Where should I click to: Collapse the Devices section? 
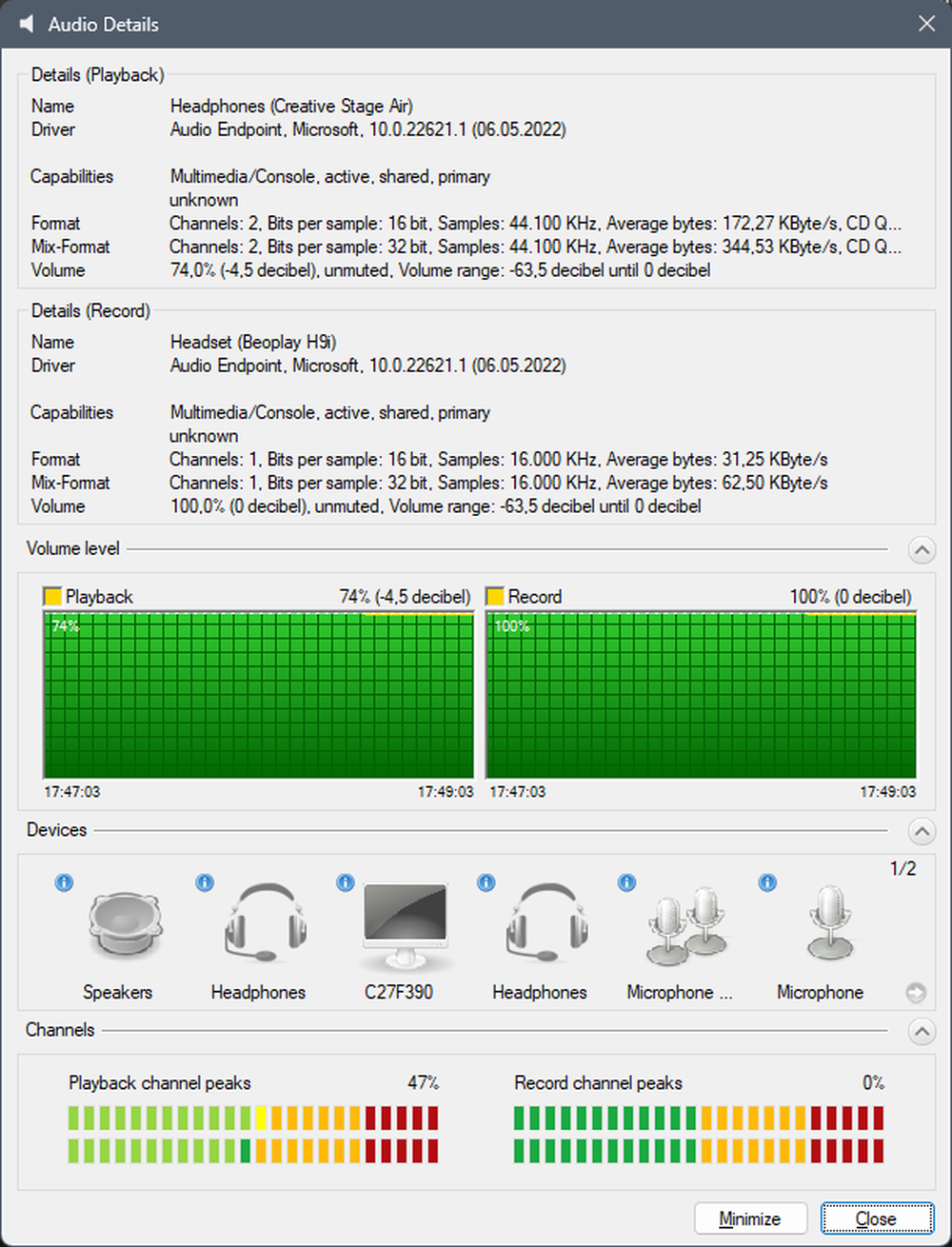pyautogui.click(x=922, y=831)
